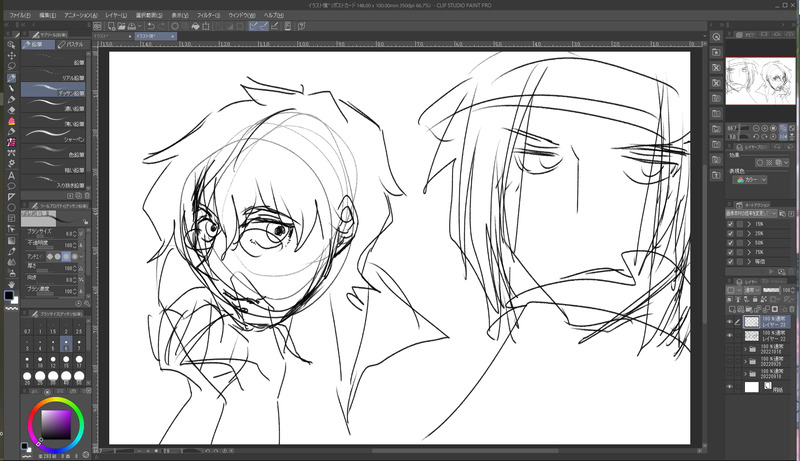This screenshot has width=800, height=461.
Task: Open the アニメーション menu
Action: click(81, 15)
